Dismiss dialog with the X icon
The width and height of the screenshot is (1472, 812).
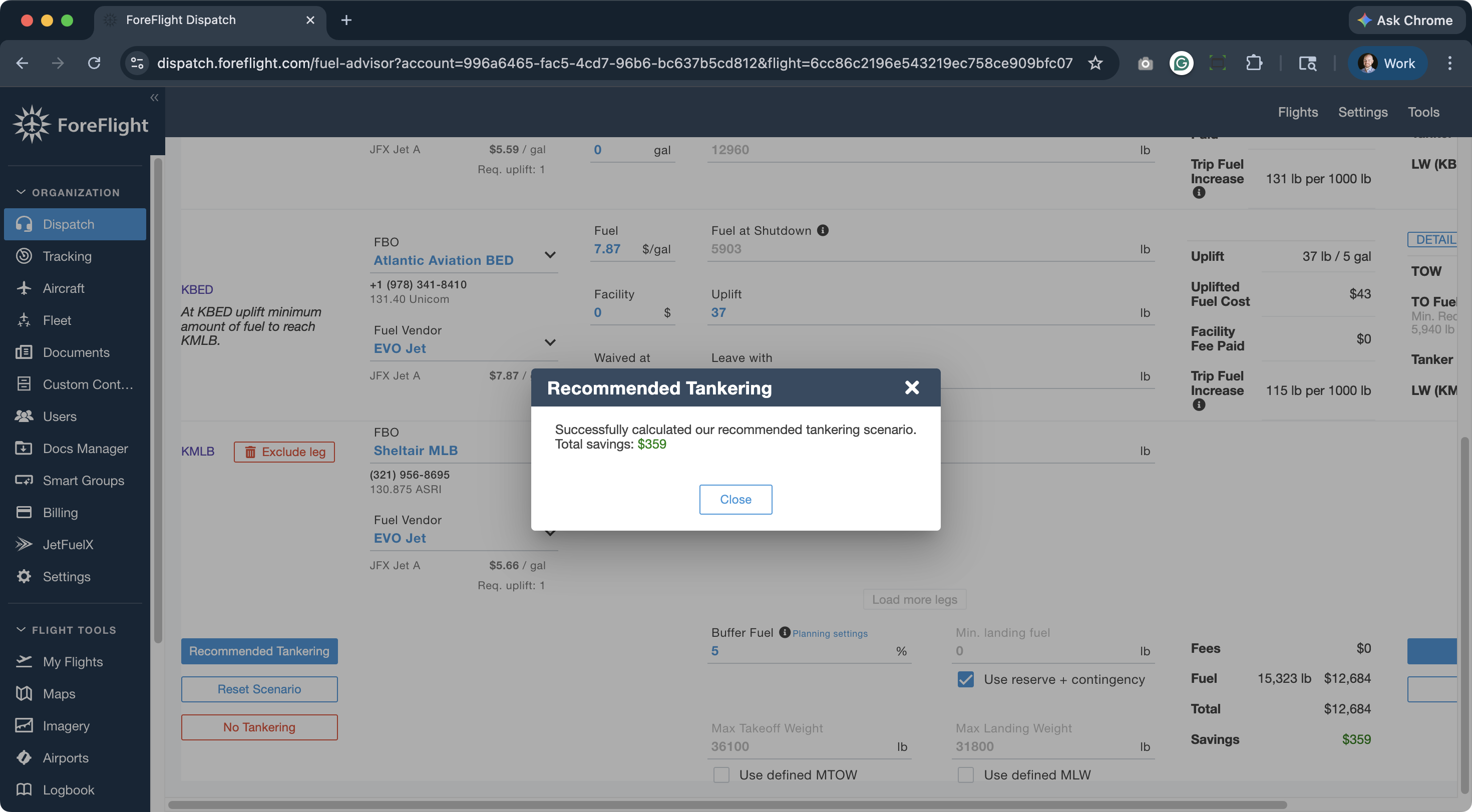tap(911, 387)
